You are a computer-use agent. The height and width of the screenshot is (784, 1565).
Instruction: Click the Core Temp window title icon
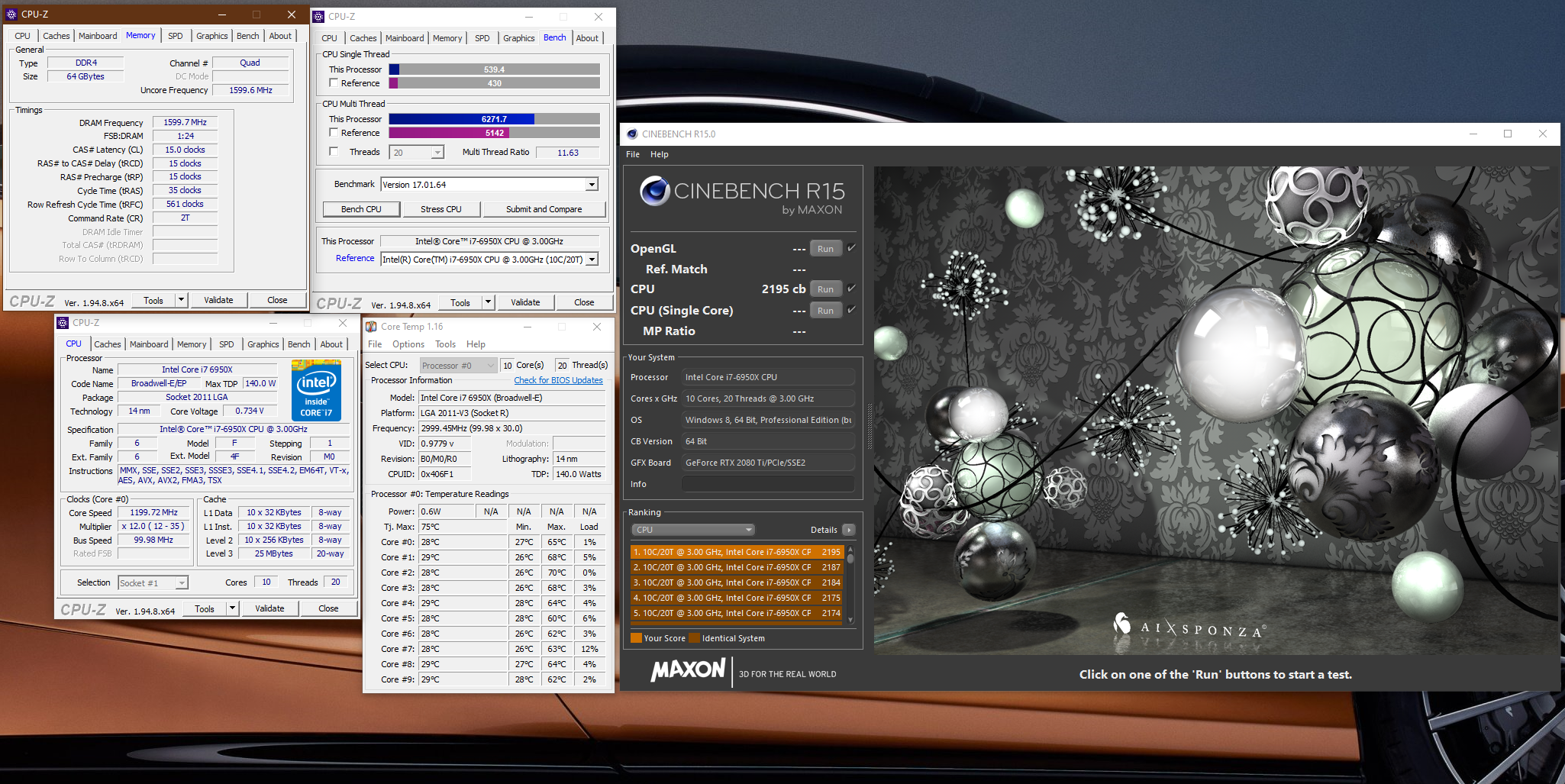pyautogui.click(x=371, y=327)
